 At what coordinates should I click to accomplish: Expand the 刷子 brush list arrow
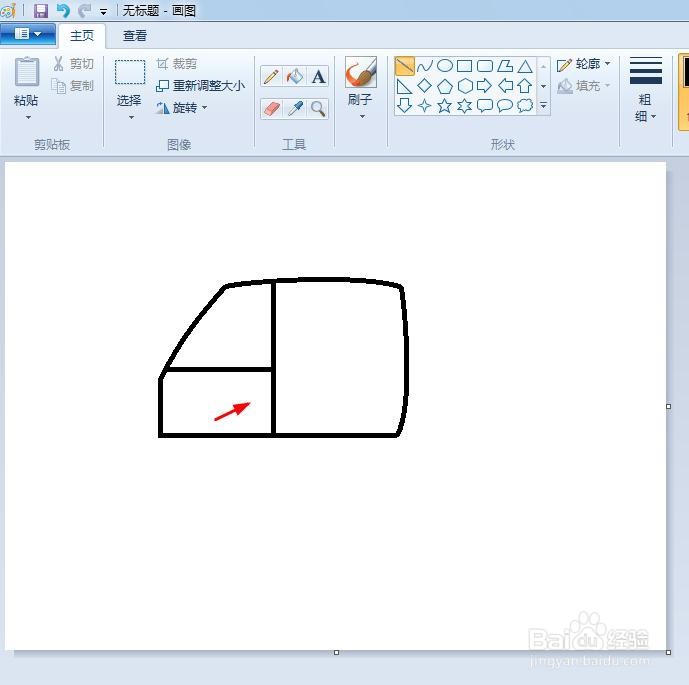[x=362, y=116]
